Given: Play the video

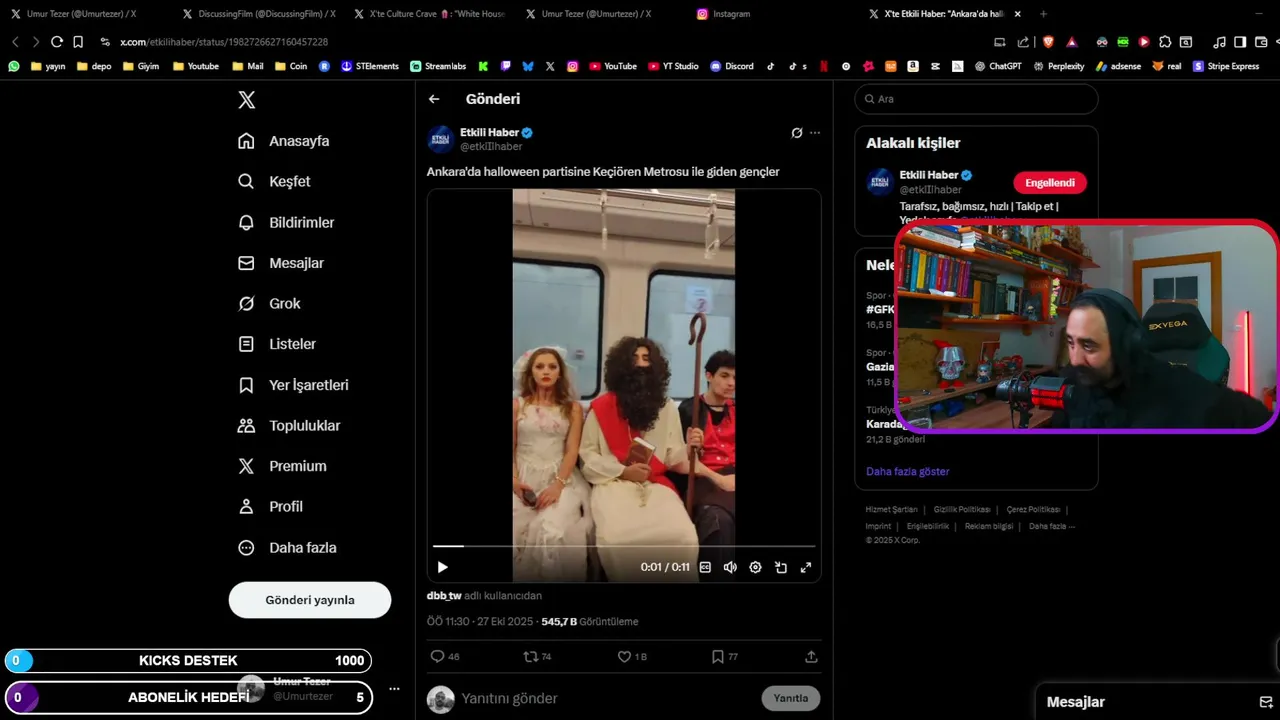Looking at the screenshot, I should [442, 567].
